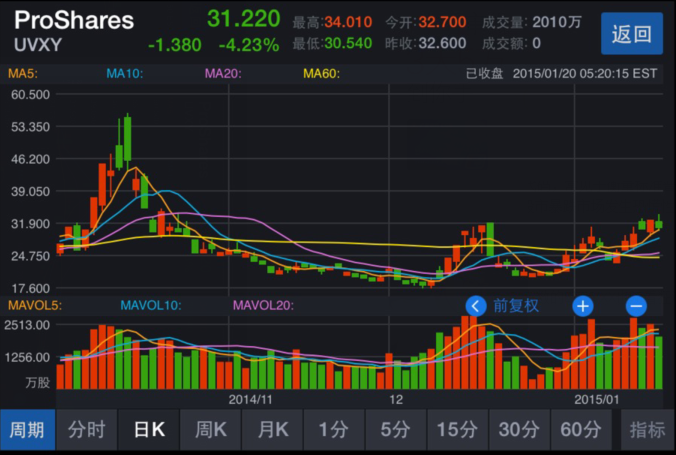Click the 31.900 price axis label
The image size is (676, 455).
[x=30, y=224]
